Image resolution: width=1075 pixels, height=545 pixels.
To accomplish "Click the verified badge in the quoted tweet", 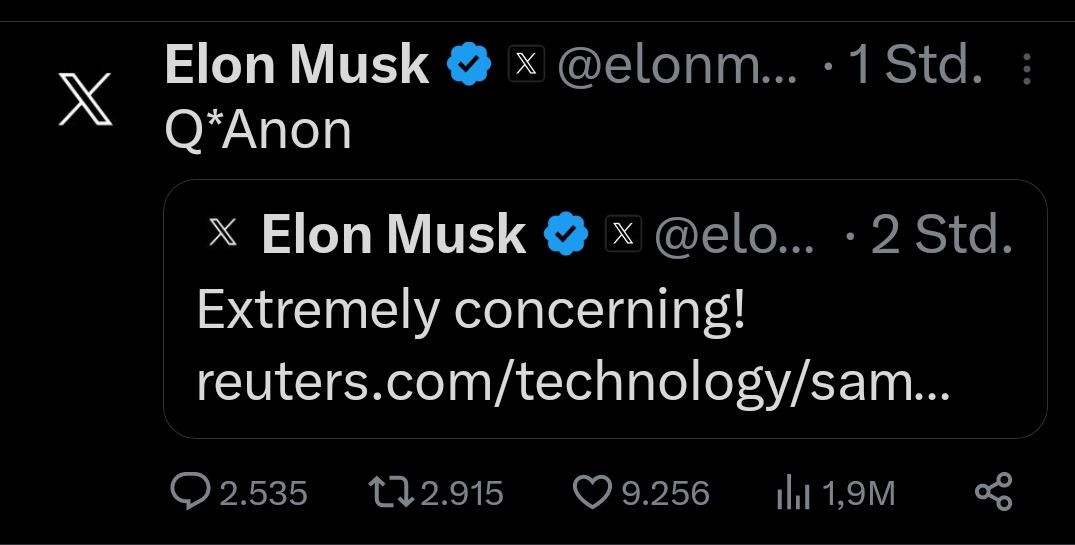I will click(x=566, y=234).
